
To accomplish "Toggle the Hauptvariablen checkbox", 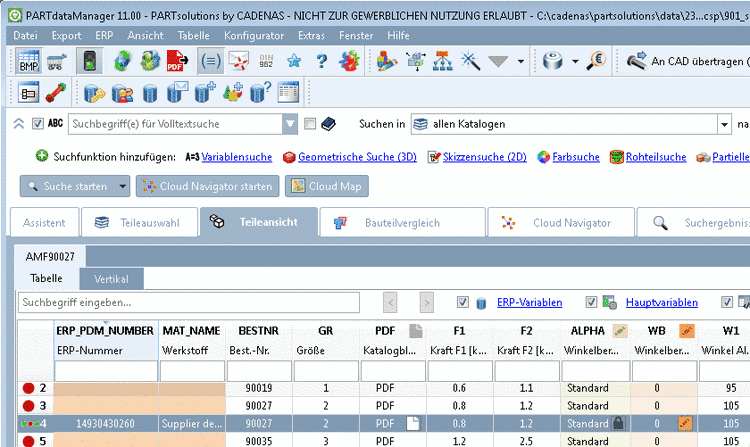I will pos(591,302).
